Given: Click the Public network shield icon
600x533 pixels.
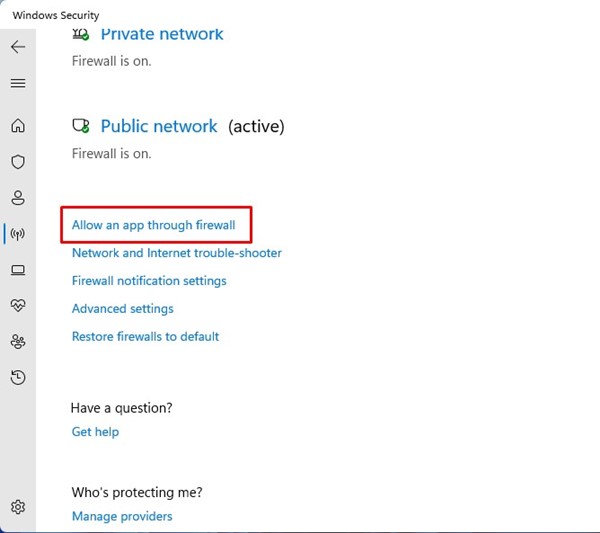Looking at the screenshot, I should (x=81, y=127).
